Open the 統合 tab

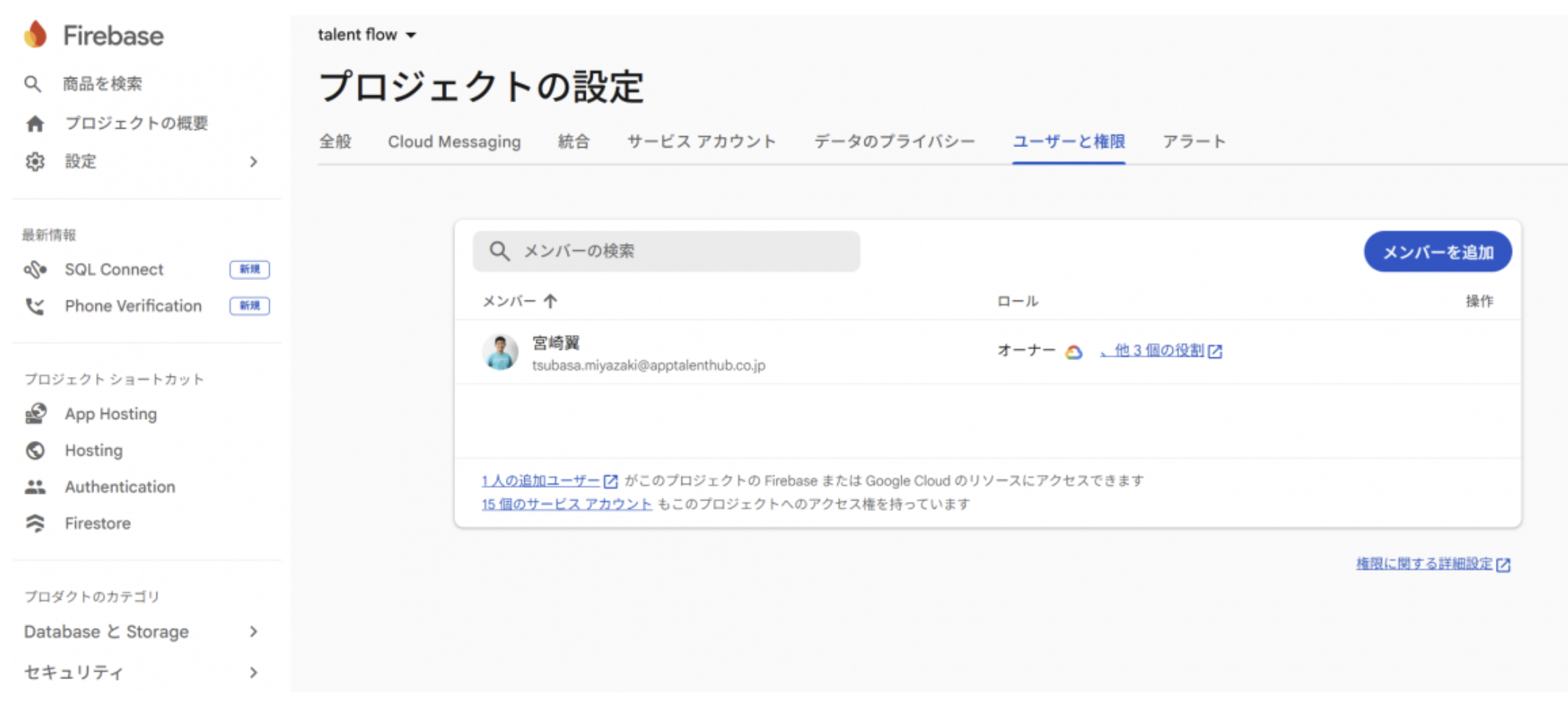coord(573,141)
